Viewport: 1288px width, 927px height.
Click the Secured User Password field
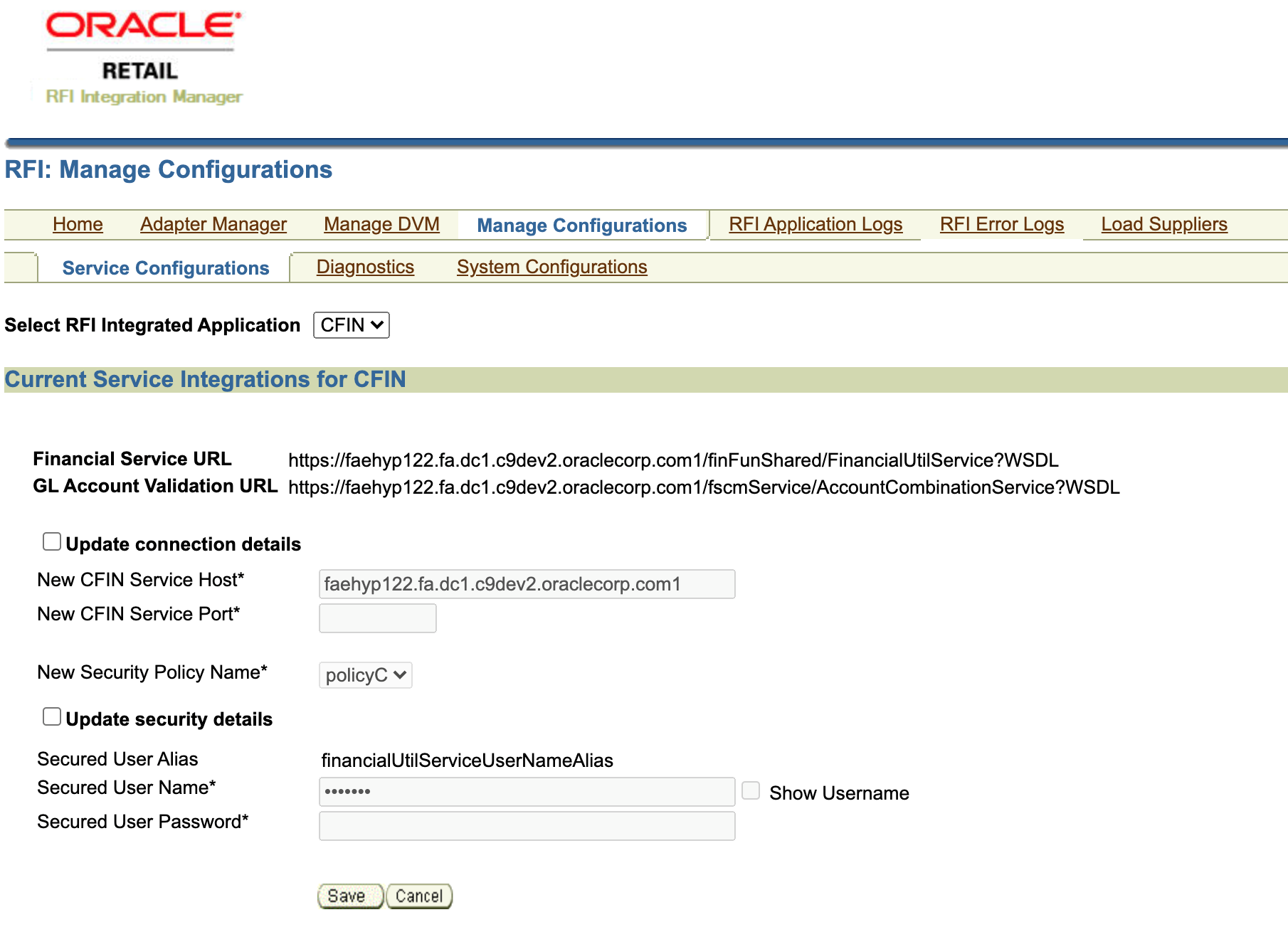click(527, 826)
